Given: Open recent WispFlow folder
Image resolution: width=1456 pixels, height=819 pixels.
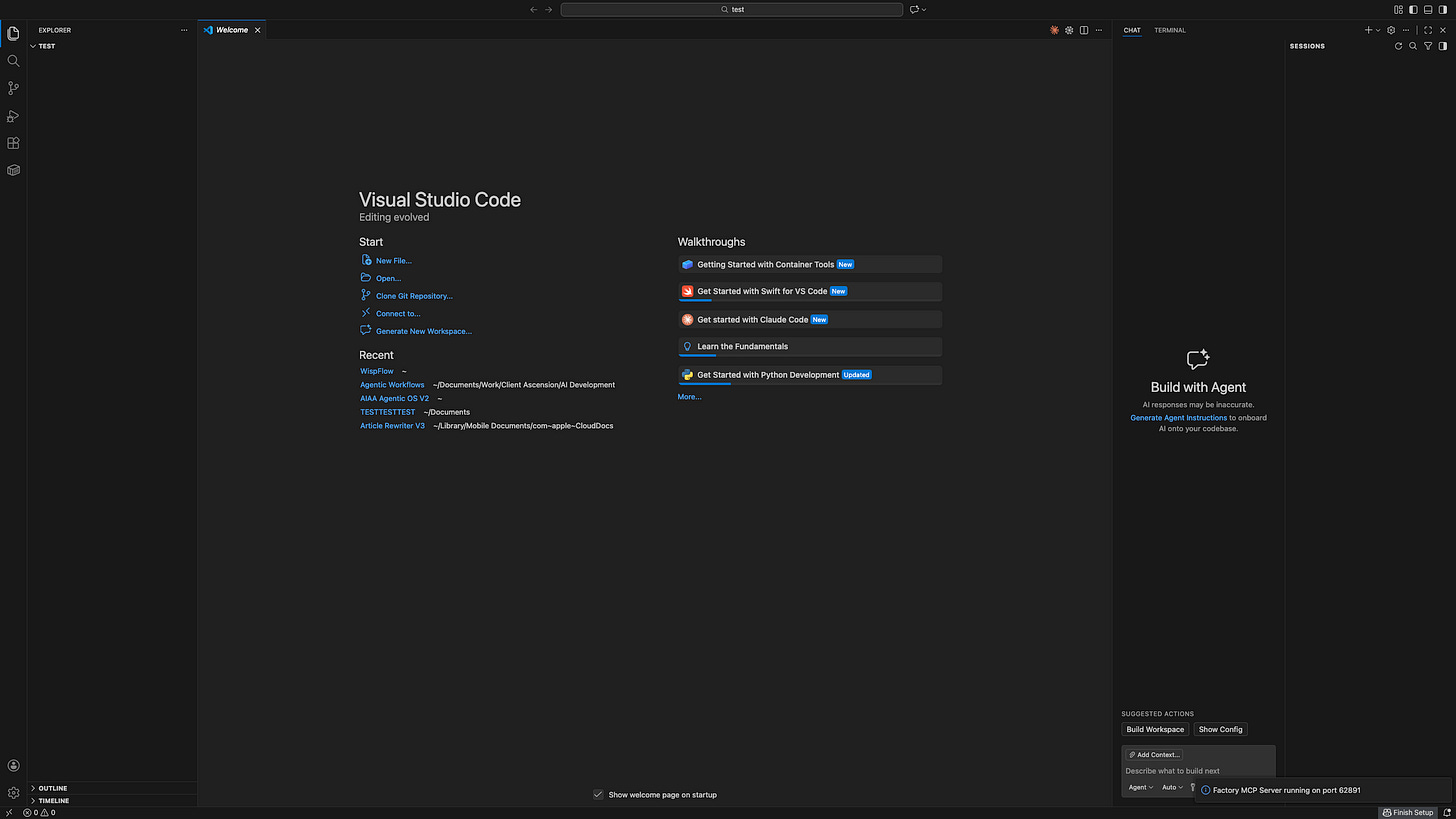Looking at the screenshot, I should [377, 371].
